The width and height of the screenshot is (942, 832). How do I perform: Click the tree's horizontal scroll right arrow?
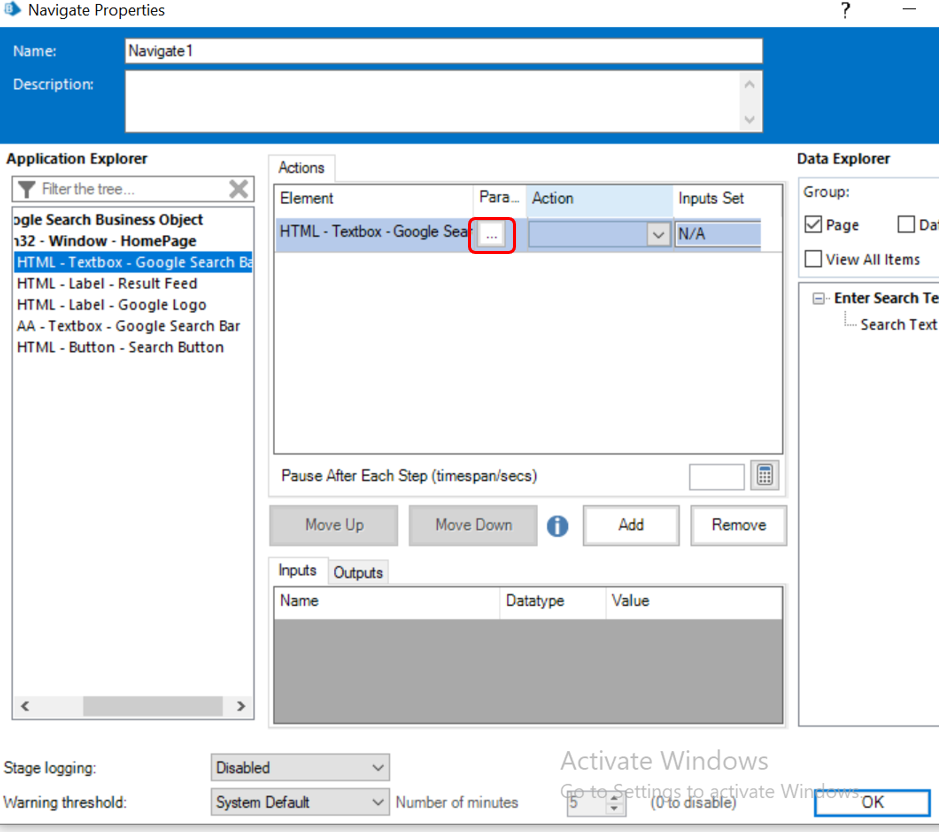point(241,706)
